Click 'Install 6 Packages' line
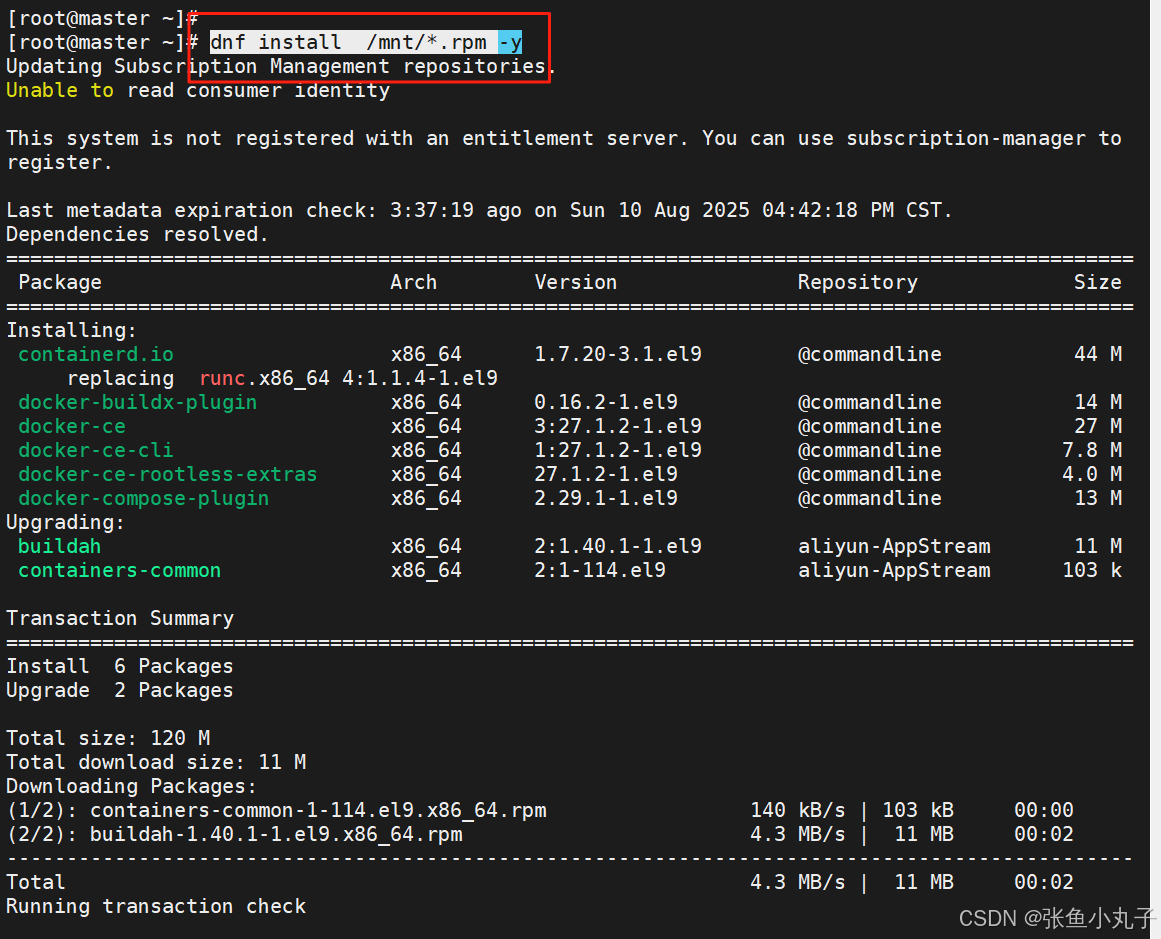This screenshot has height=939, width=1161. [120, 666]
